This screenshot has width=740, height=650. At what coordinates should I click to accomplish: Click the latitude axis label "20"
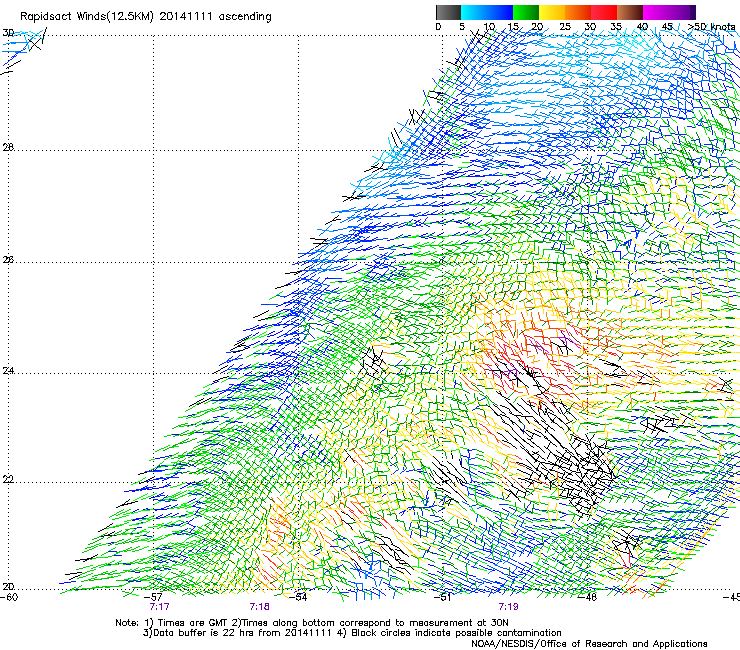click(x=8, y=587)
